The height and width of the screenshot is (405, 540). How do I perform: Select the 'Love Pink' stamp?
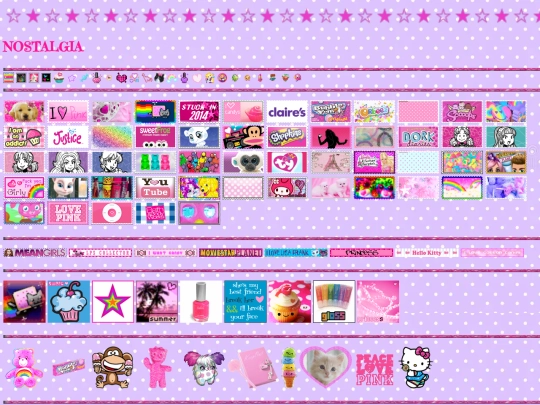[x=68, y=213]
